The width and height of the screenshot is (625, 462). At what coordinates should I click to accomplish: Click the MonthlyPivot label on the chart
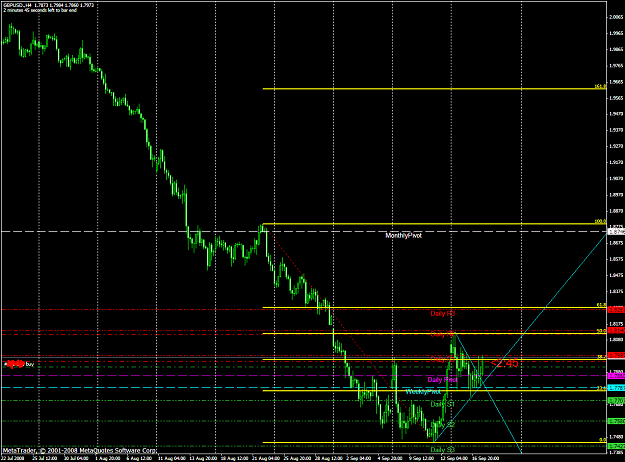tap(403, 236)
